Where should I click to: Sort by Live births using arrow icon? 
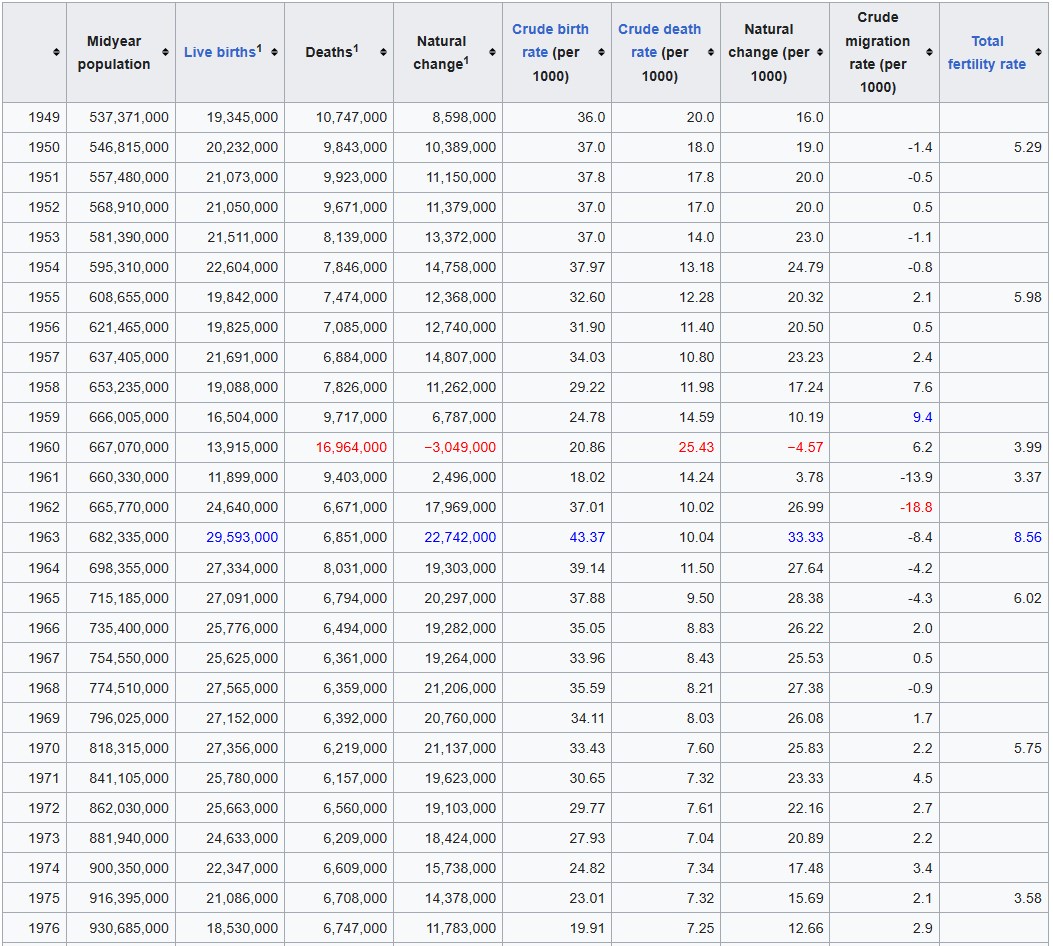(274, 52)
